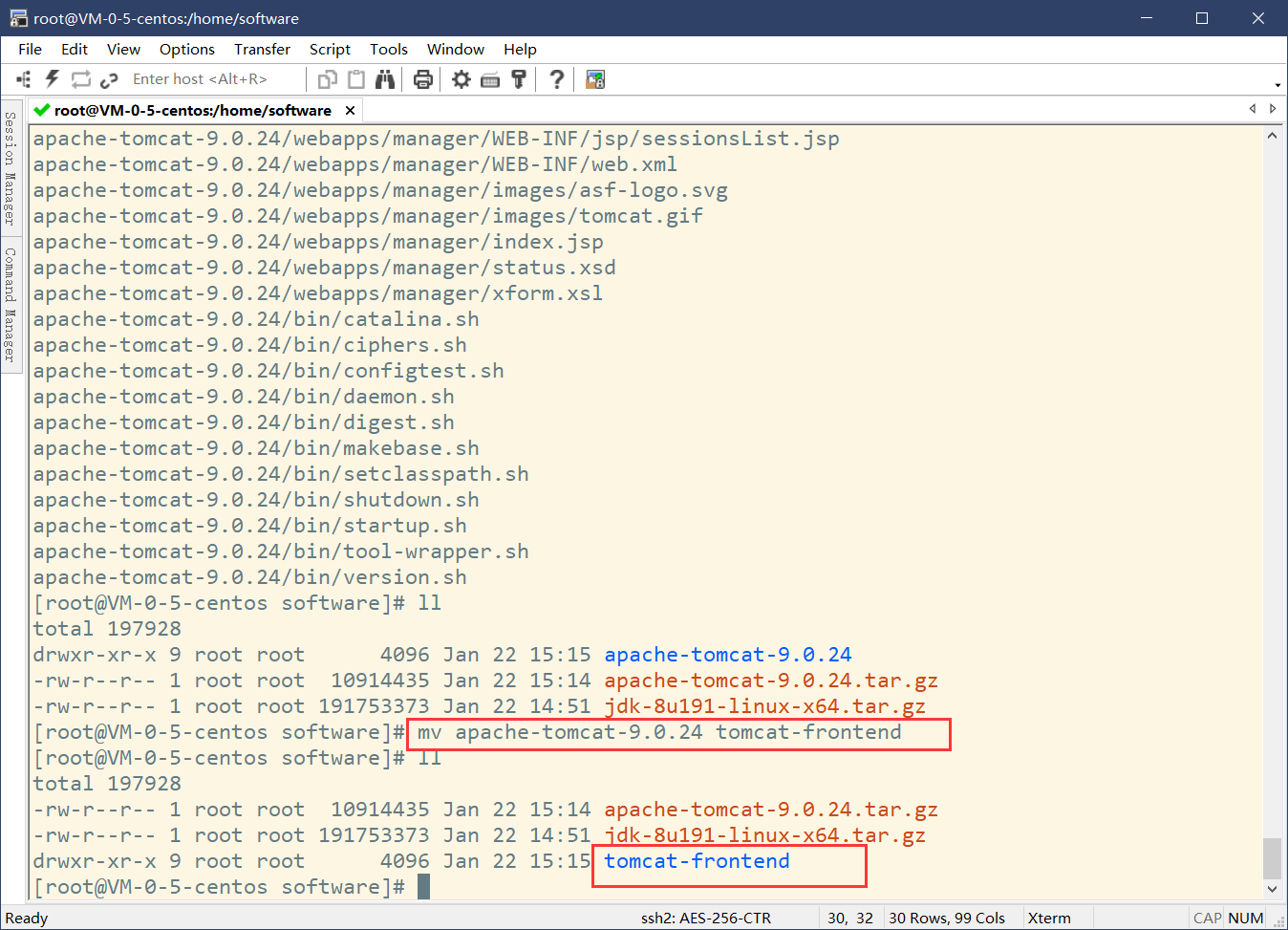1288x930 pixels.
Task: Open Session Options gear icon
Action: point(462,79)
